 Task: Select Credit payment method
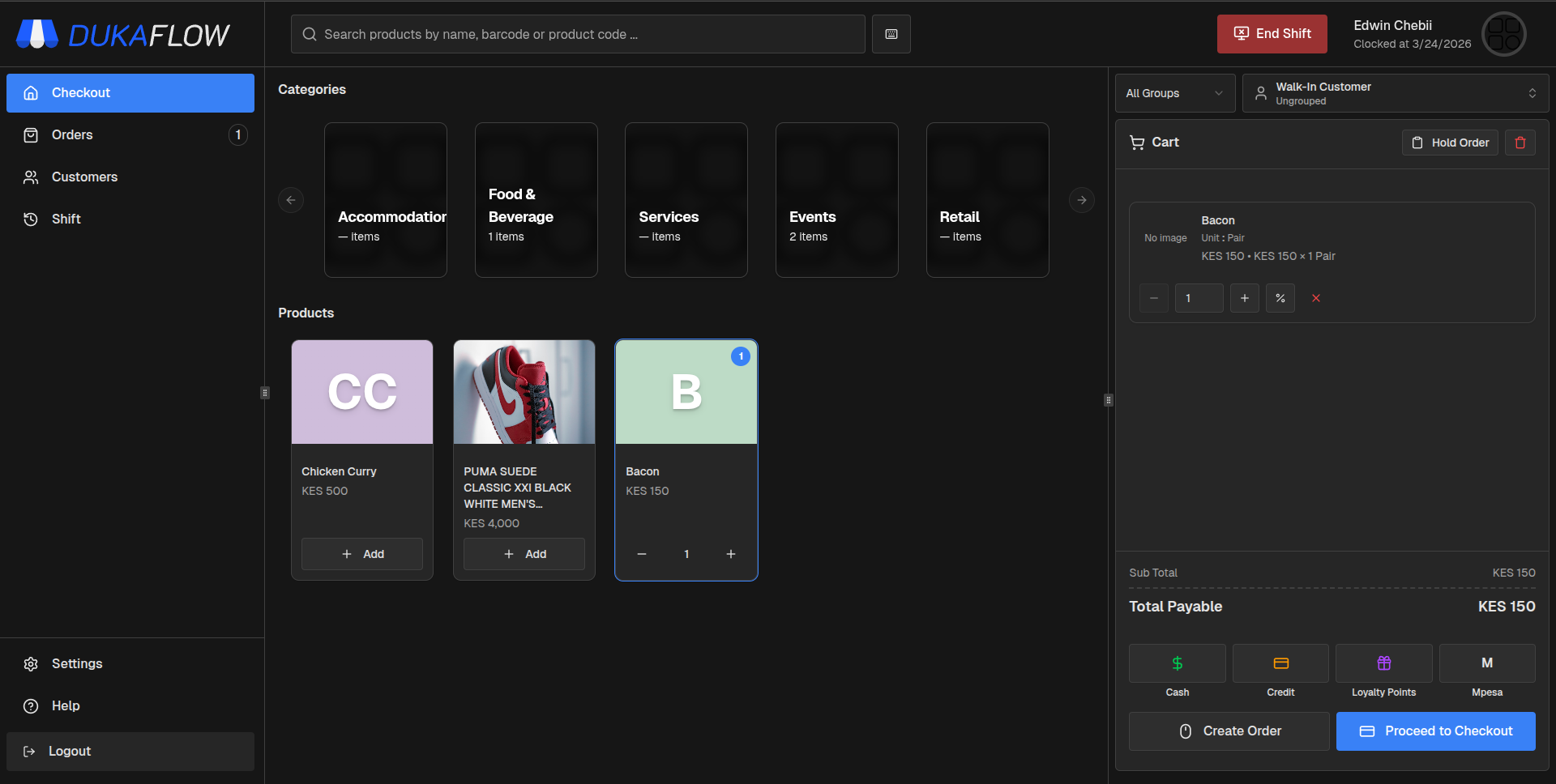[x=1280, y=663]
